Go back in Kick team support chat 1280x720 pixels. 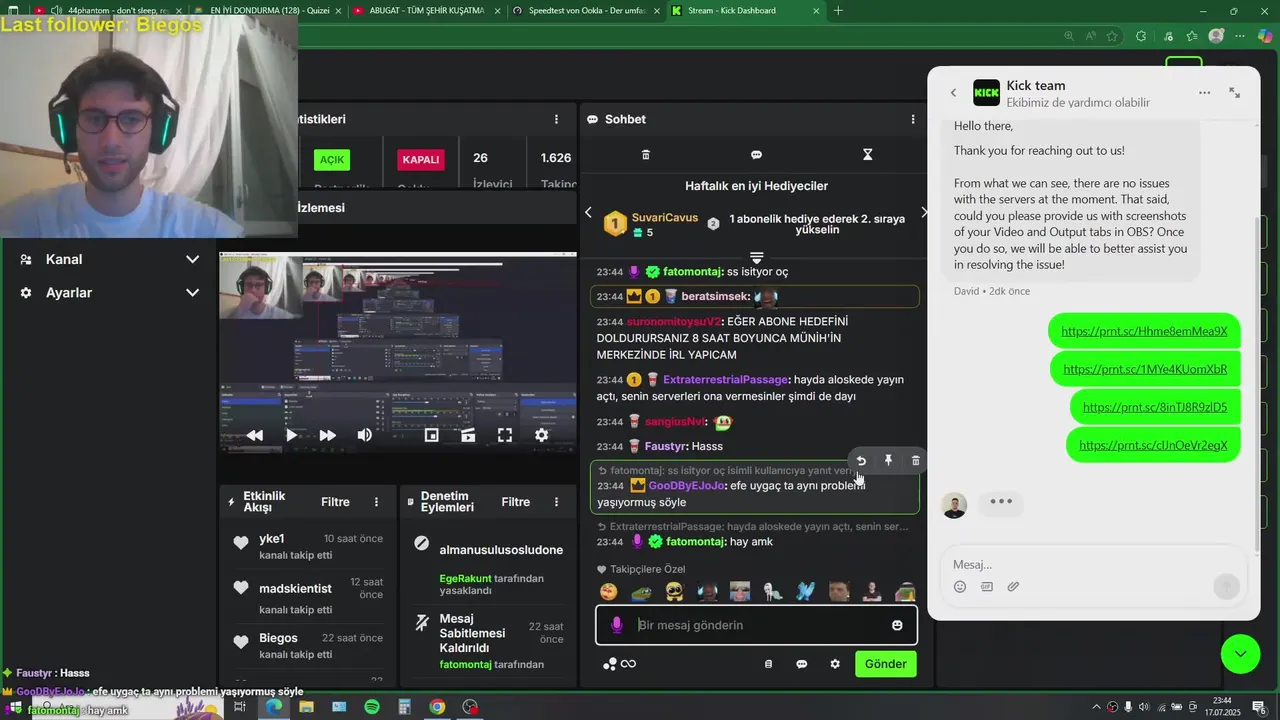coord(953,93)
